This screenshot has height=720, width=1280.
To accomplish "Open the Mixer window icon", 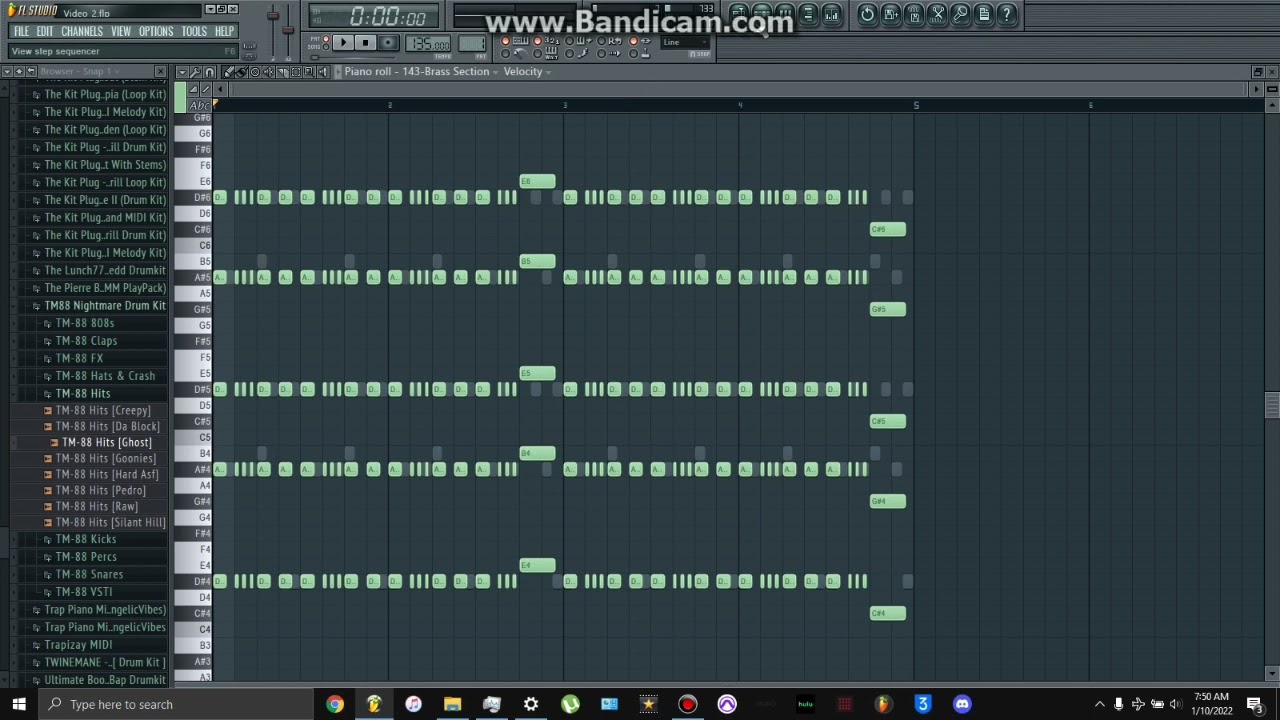I will [x=831, y=14].
